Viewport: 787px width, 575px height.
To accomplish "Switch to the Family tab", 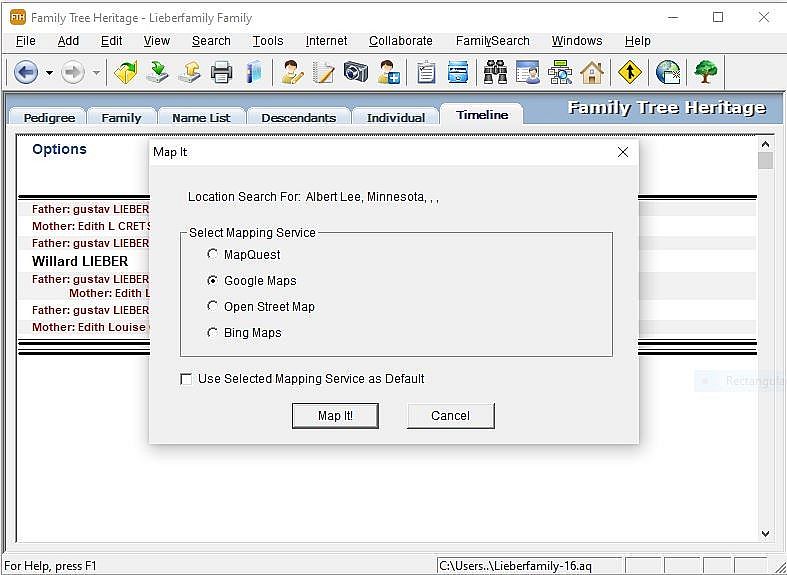I will click(121, 117).
